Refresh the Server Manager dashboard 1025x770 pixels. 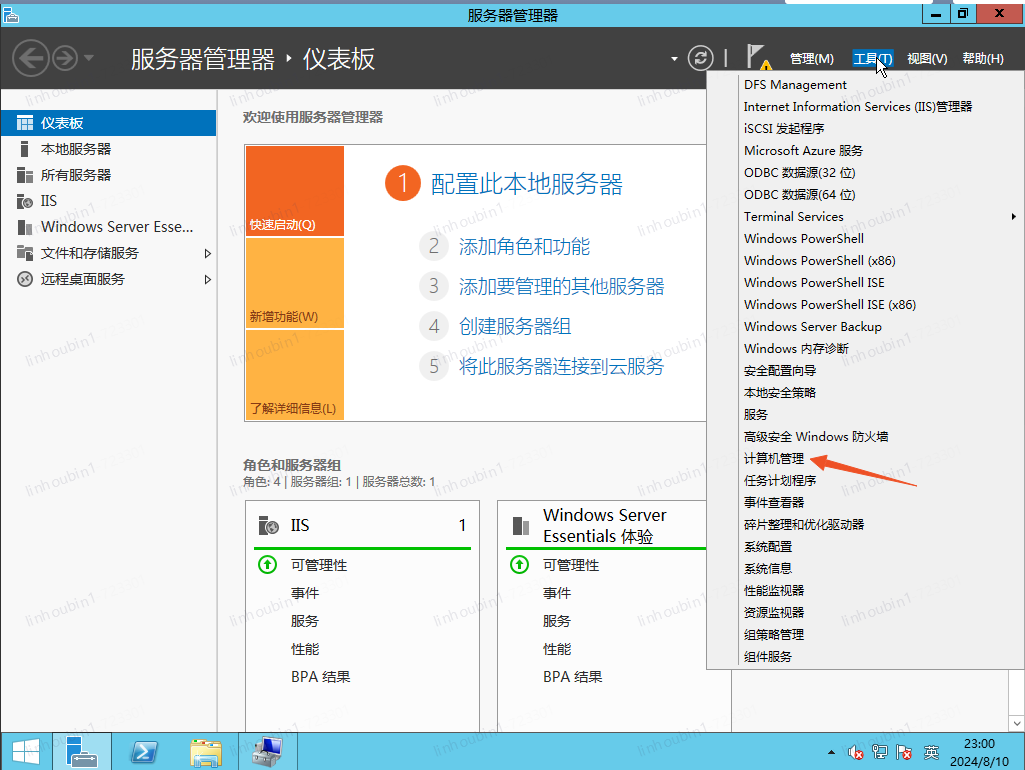(x=700, y=58)
